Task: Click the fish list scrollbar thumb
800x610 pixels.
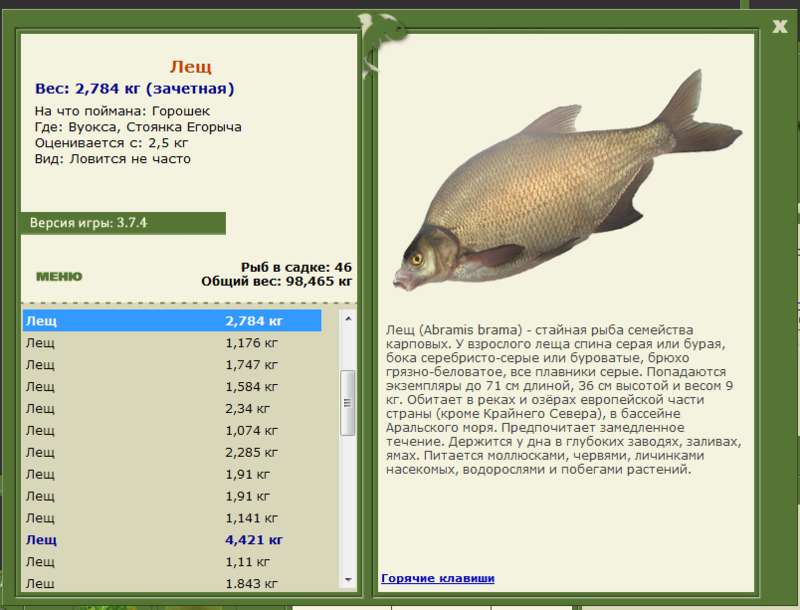Action: (348, 403)
